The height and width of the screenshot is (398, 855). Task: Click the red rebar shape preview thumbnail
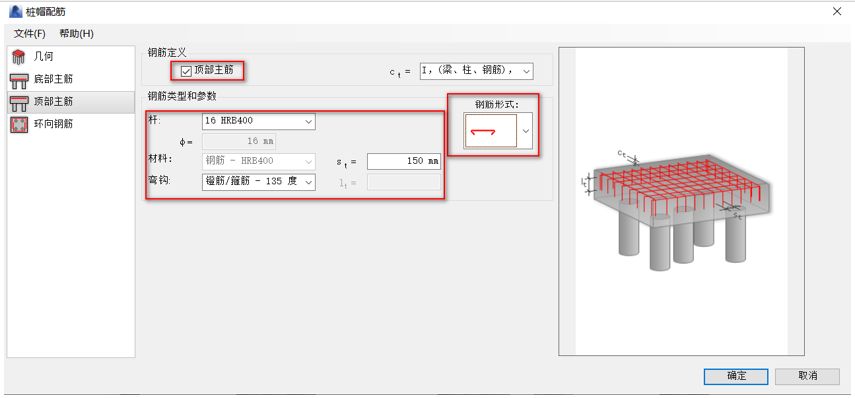click(490, 131)
